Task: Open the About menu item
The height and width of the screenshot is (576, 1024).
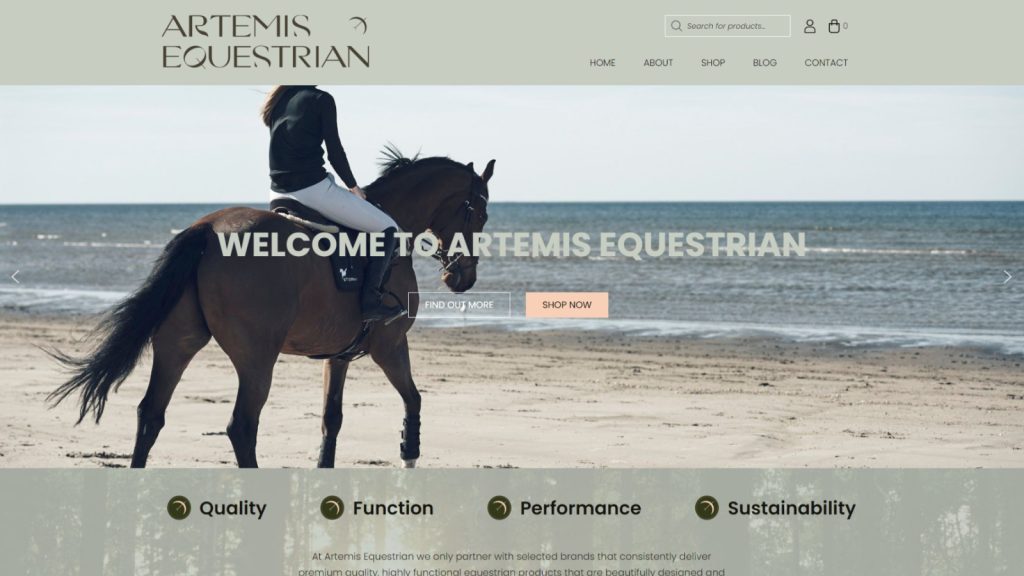Action: coord(658,63)
